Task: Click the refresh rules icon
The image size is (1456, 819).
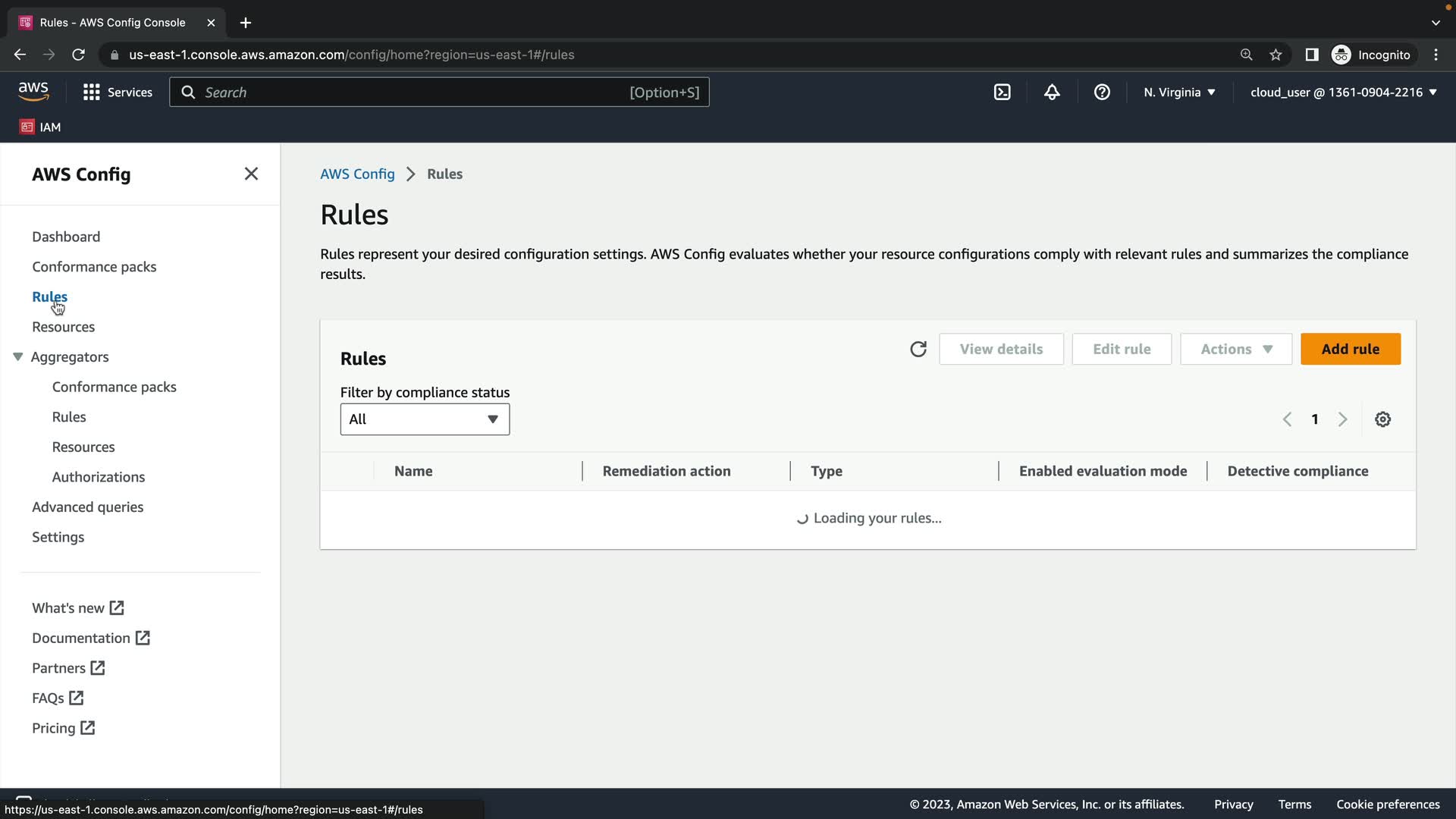Action: coord(918,349)
